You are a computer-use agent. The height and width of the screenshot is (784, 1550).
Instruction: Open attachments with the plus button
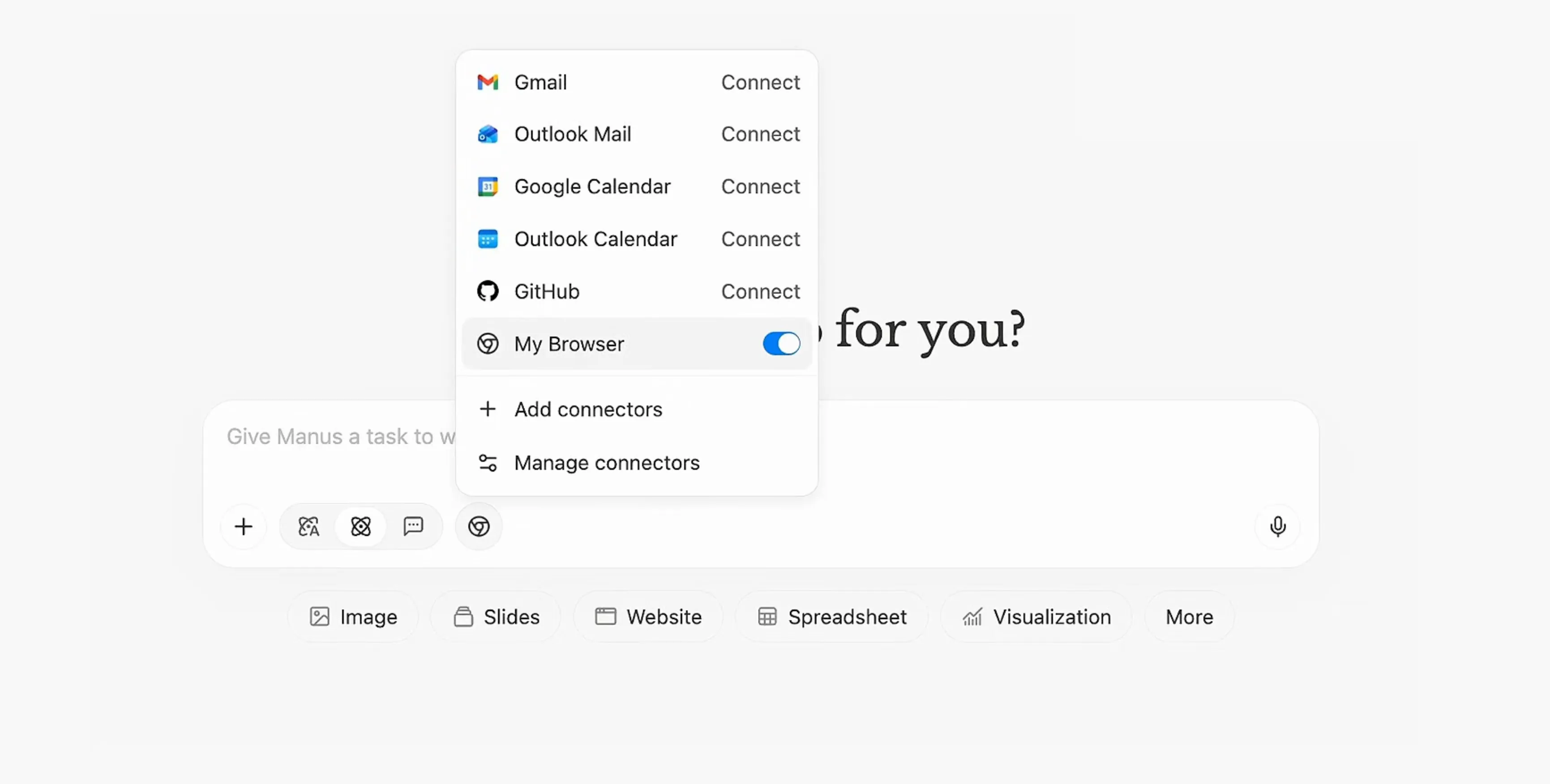click(243, 527)
